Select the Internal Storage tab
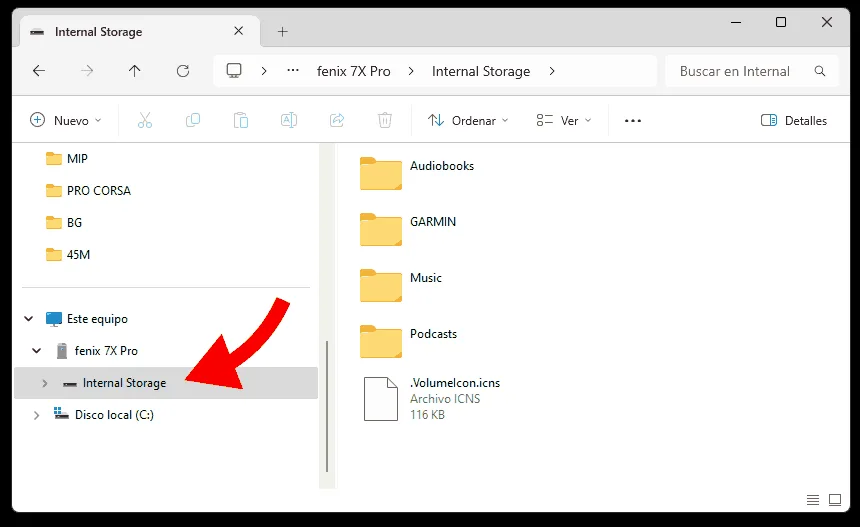Viewport: 860px width, 527px height. pyautogui.click(x=140, y=31)
